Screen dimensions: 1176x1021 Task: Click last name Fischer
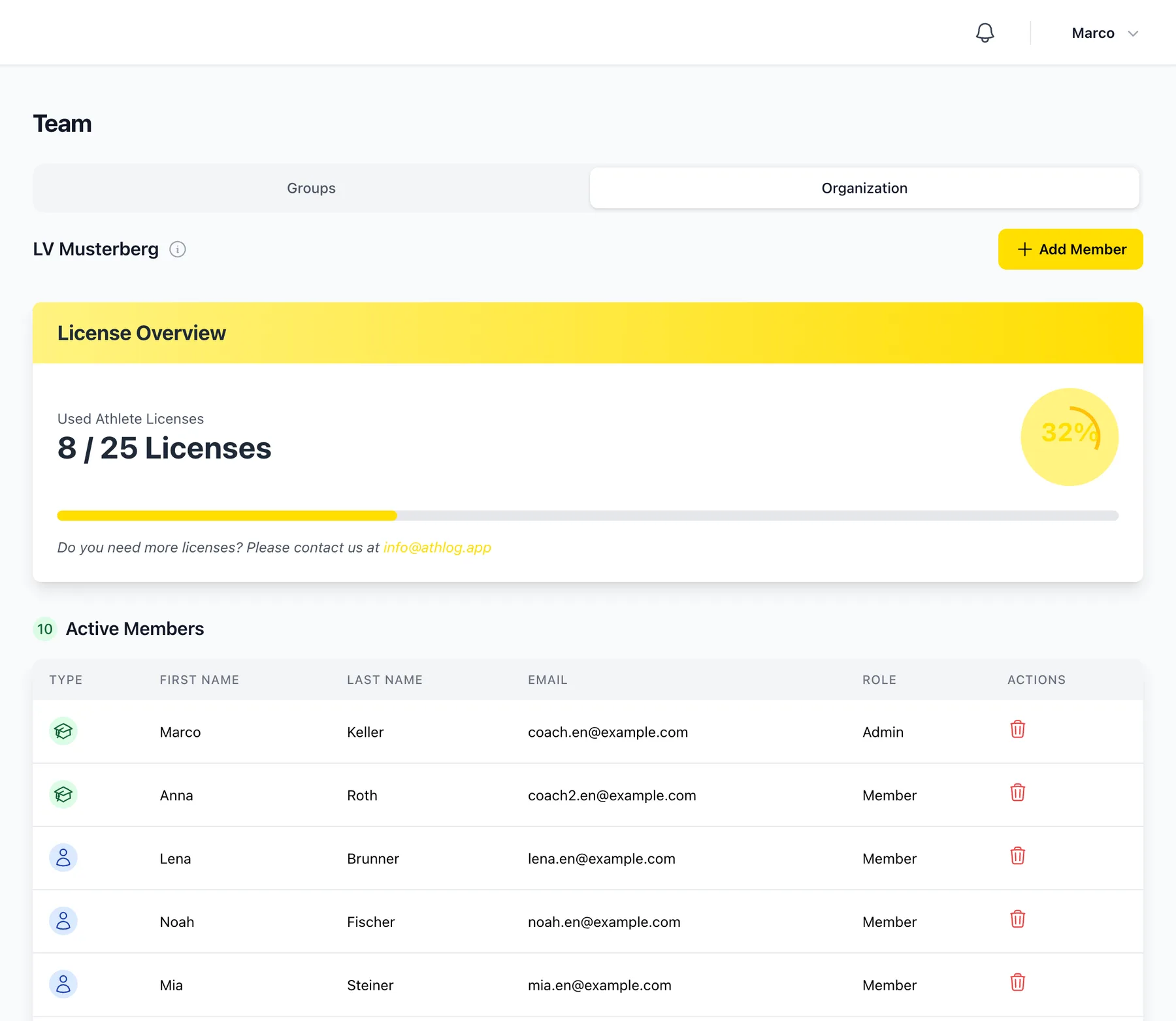[x=371, y=922]
